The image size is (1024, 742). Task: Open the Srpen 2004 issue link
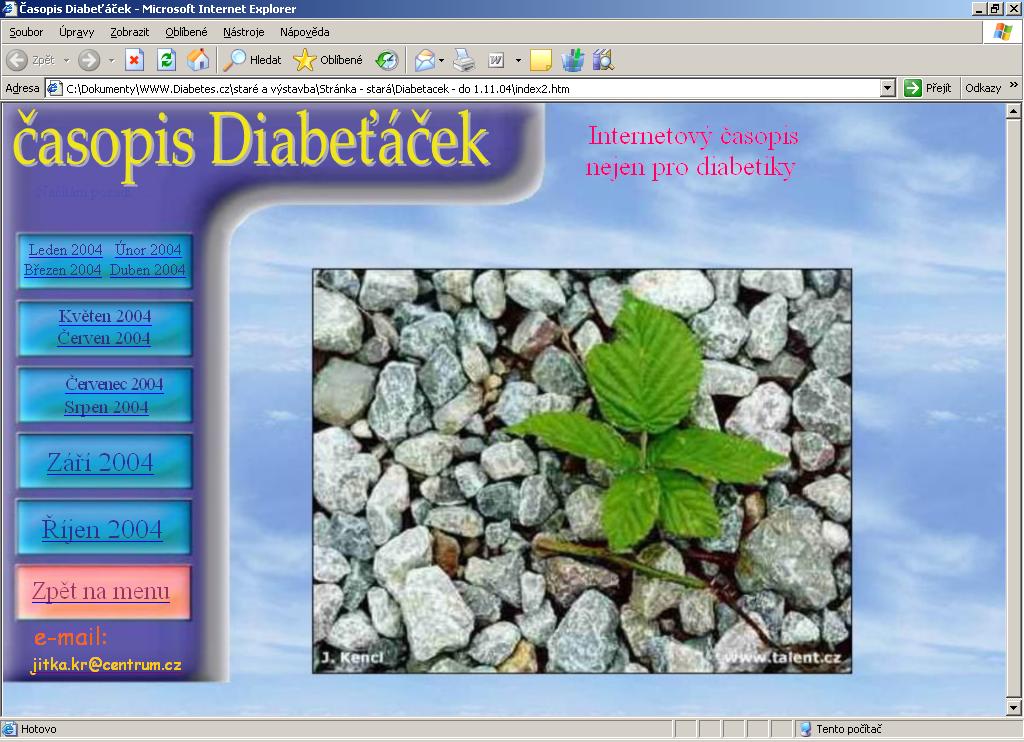click(x=106, y=407)
